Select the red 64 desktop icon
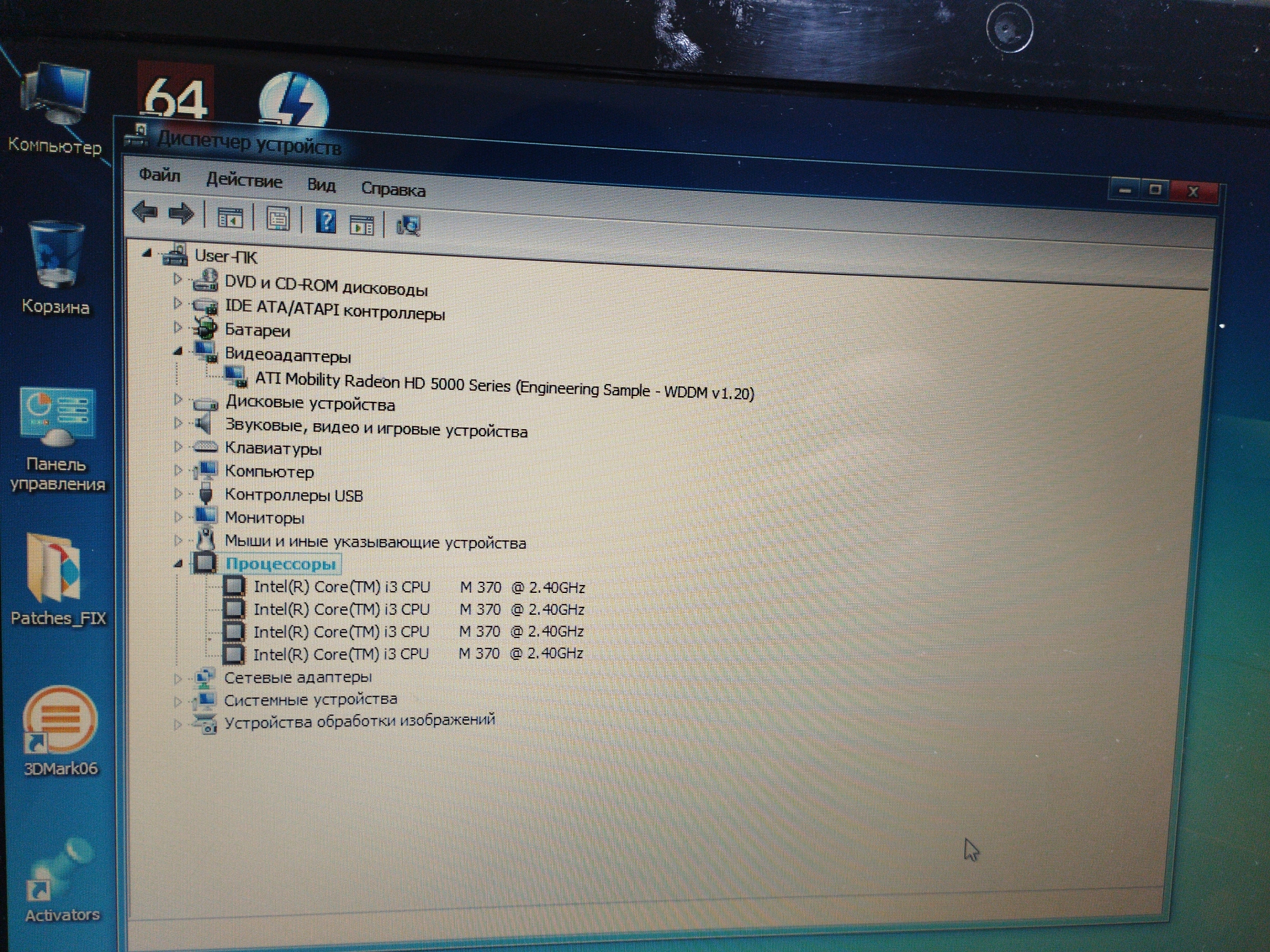1270x952 pixels. 175,93
